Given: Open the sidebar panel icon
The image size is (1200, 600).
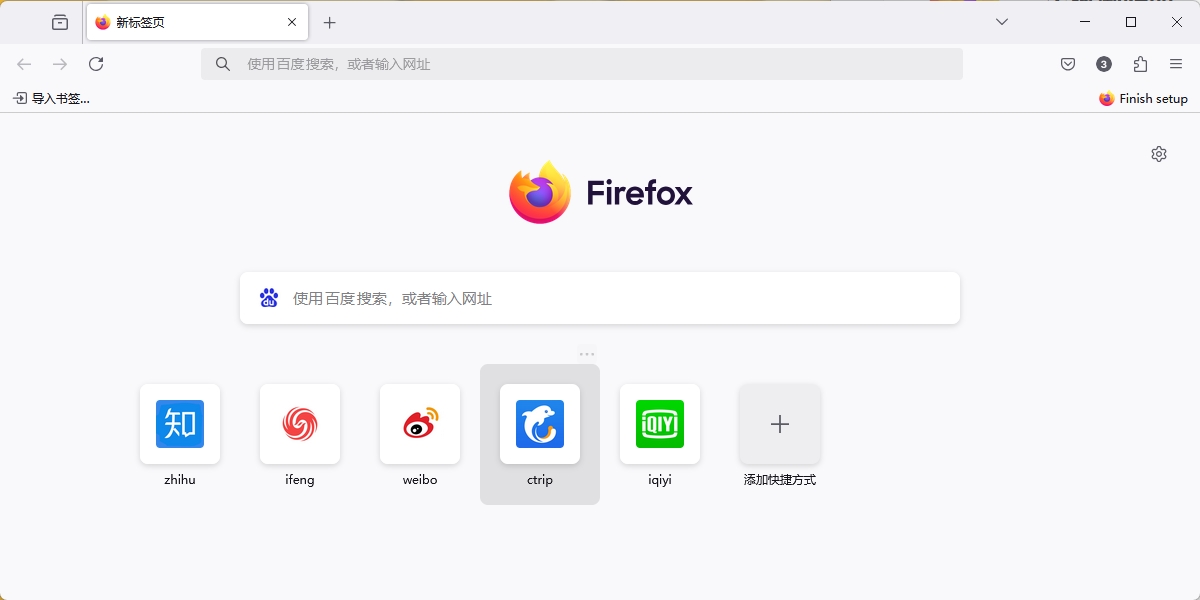Looking at the screenshot, I should click(x=59, y=21).
